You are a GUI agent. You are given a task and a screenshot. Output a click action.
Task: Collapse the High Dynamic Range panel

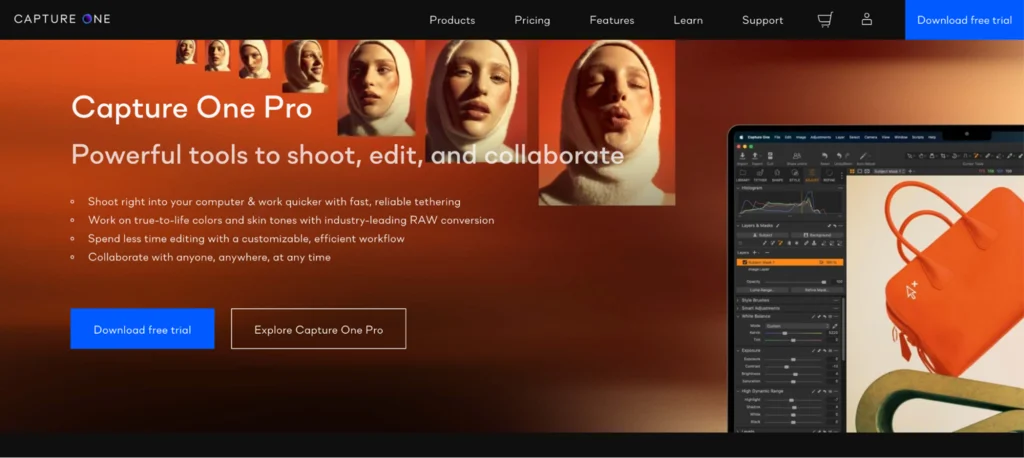coord(738,391)
